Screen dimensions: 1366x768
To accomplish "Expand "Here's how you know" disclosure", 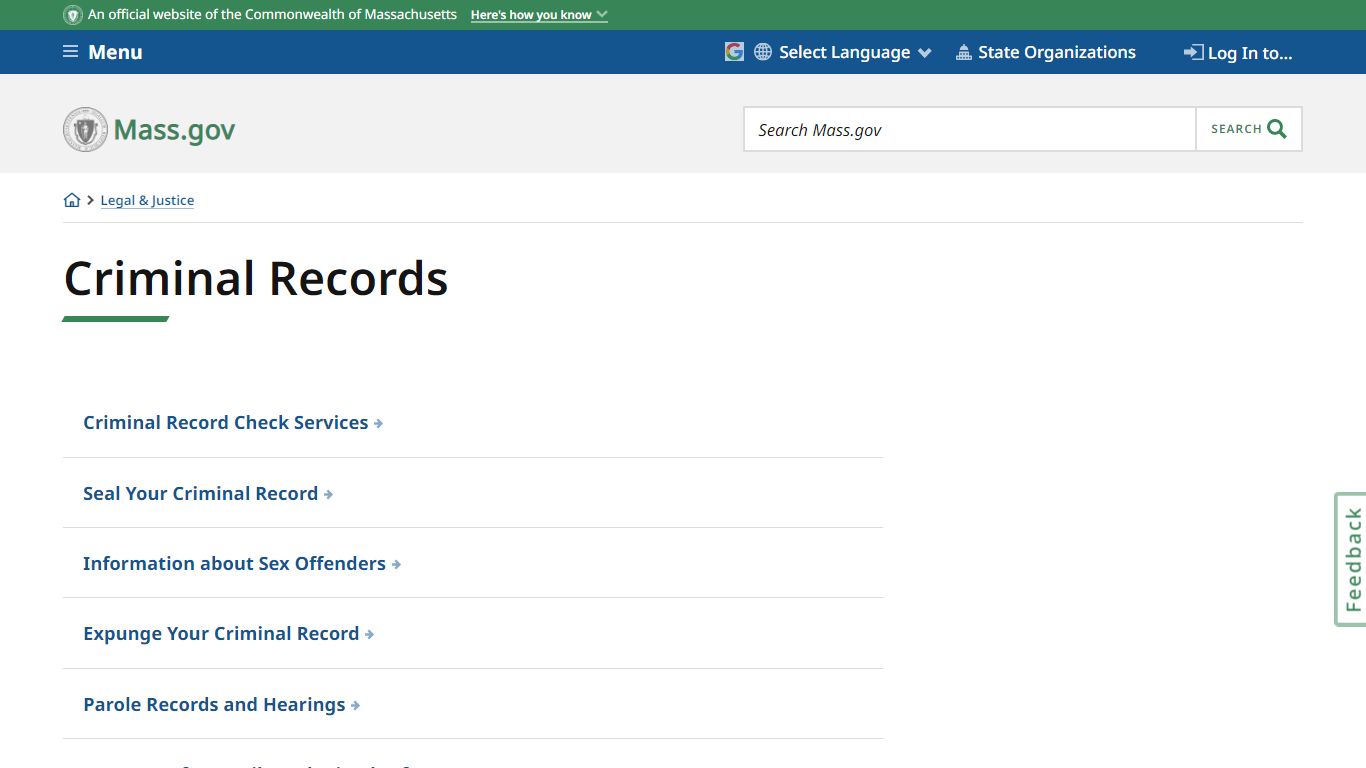I will pos(539,15).
